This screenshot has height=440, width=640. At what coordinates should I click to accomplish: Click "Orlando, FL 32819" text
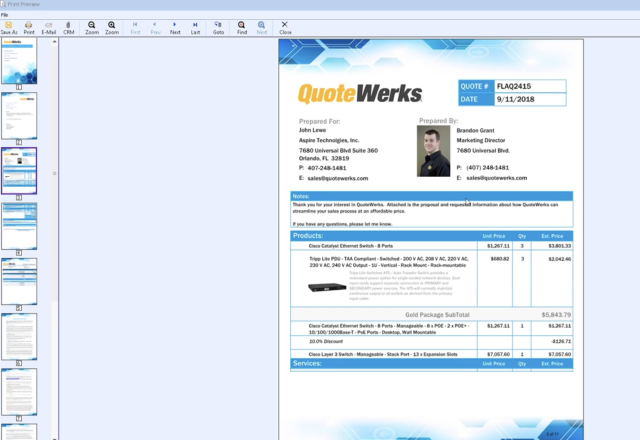pyautogui.click(x=324, y=158)
